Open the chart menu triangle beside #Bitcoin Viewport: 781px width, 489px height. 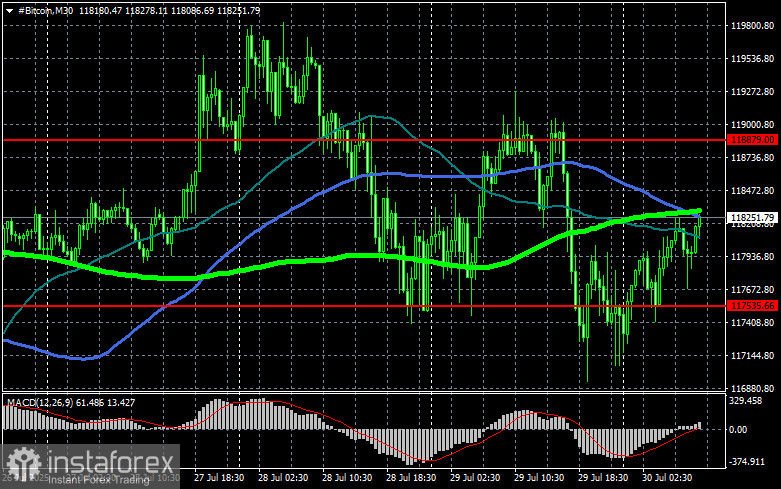click(9, 10)
